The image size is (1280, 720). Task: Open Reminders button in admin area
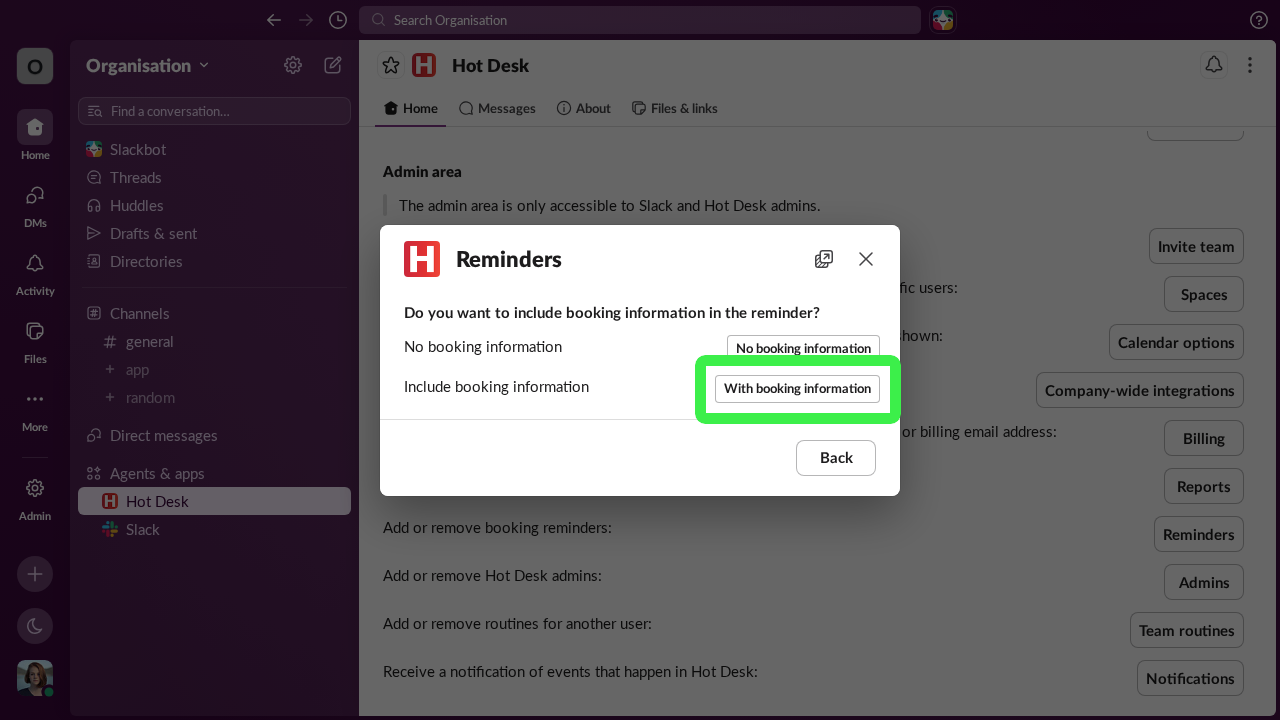coord(1199,534)
